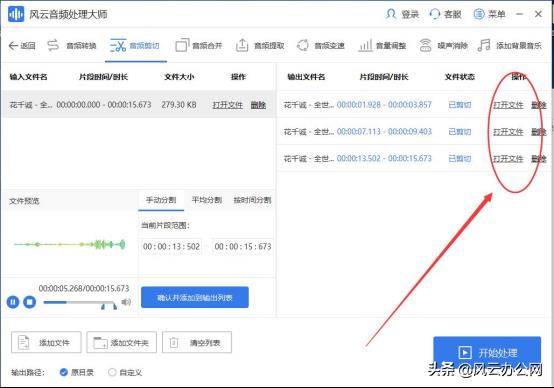
Task: Select the 平均分割 tab
Action: [x=207, y=200]
